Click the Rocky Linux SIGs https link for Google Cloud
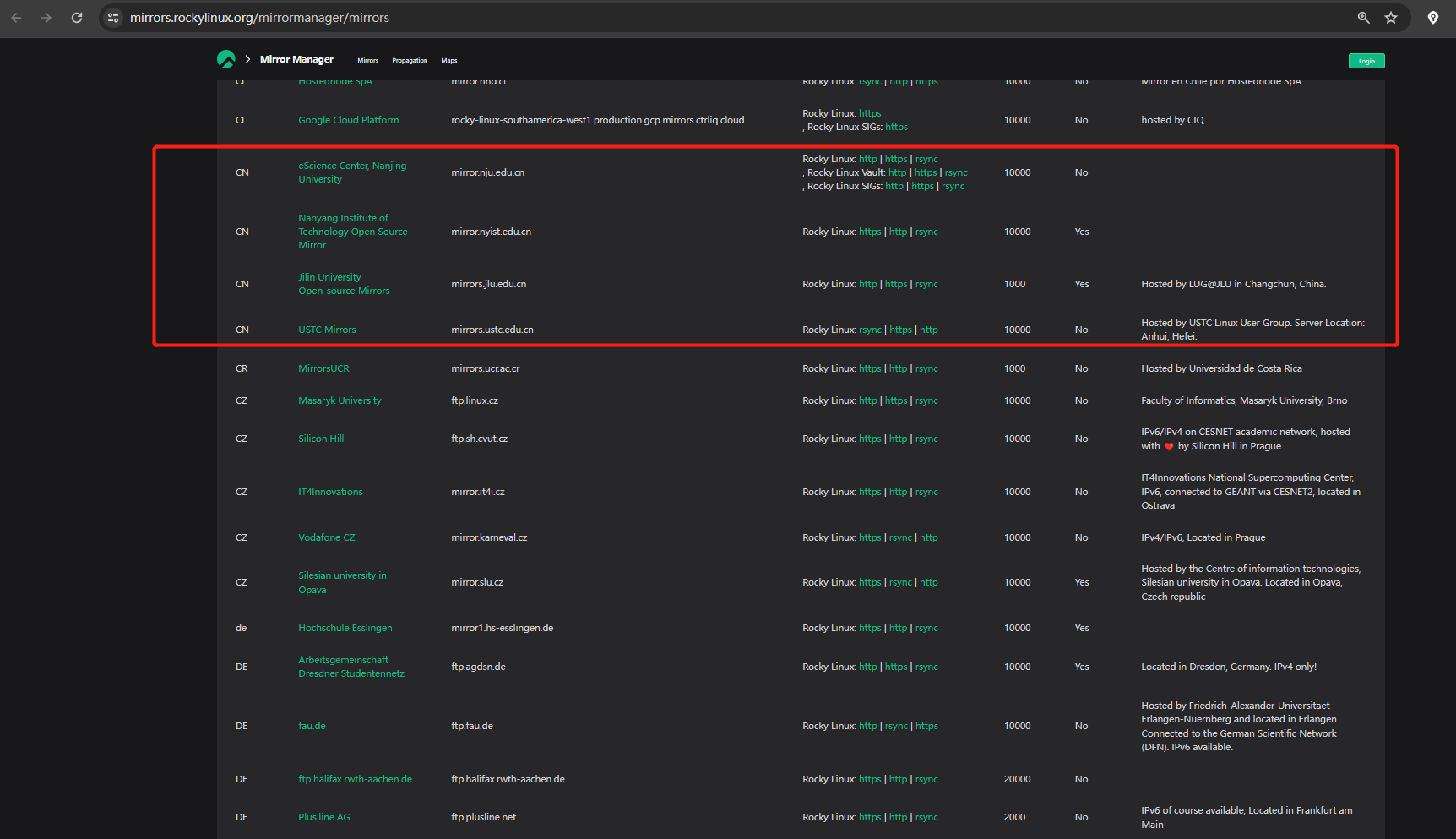The image size is (1456, 839). pyautogui.click(x=896, y=127)
